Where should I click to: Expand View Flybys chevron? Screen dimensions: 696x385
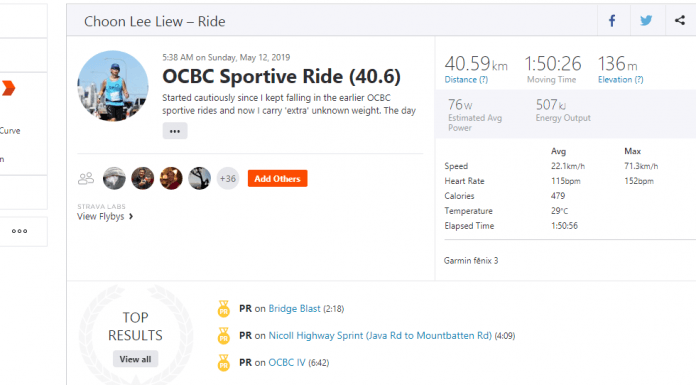tap(131, 216)
